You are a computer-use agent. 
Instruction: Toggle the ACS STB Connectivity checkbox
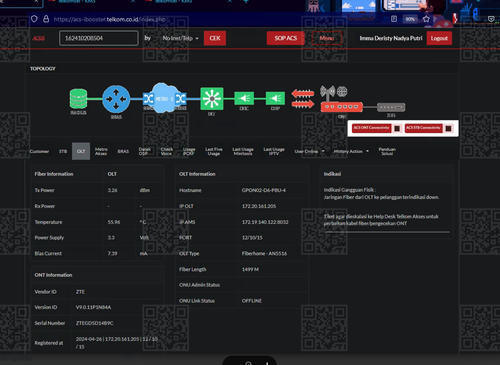click(x=448, y=128)
